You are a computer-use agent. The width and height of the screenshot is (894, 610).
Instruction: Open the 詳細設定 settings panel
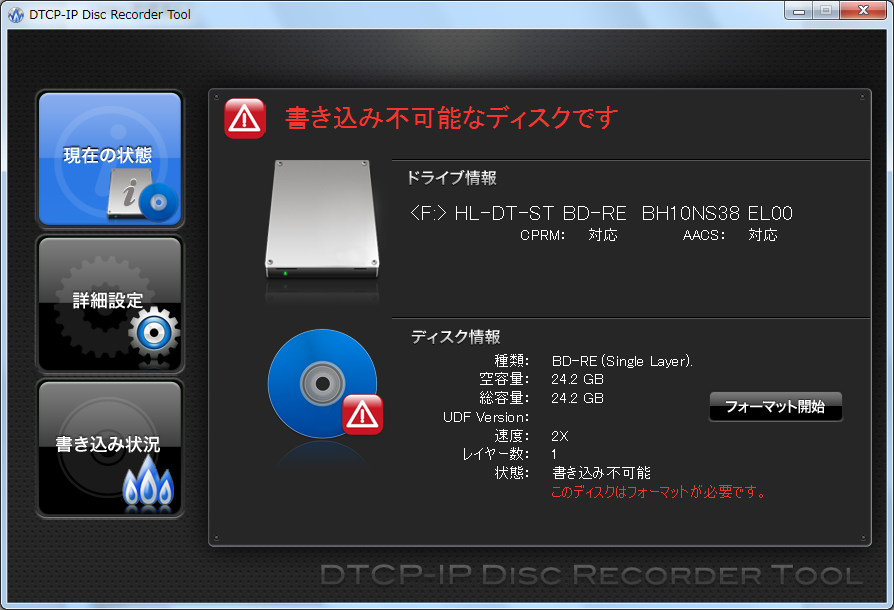point(109,304)
